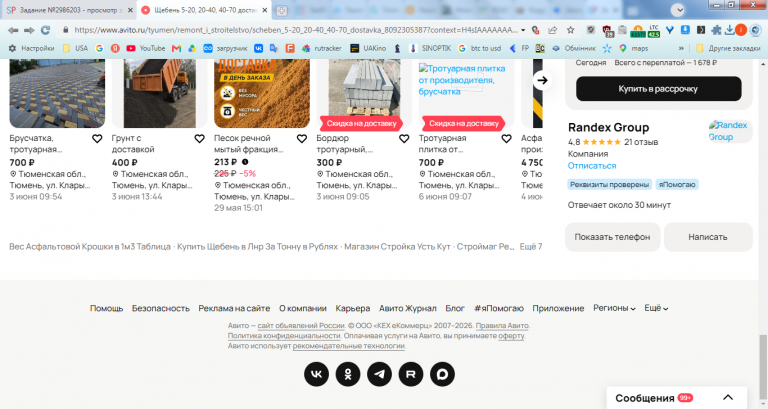Favorite the Песок речной мытый listing heart
This screenshot has width=768, height=409.
tap(302, 139)
